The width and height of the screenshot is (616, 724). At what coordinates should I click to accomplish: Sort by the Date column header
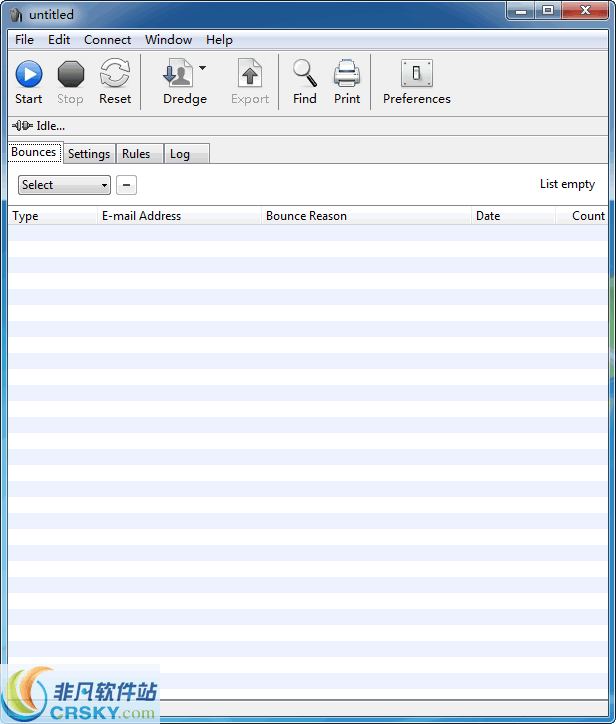[513, 216]
